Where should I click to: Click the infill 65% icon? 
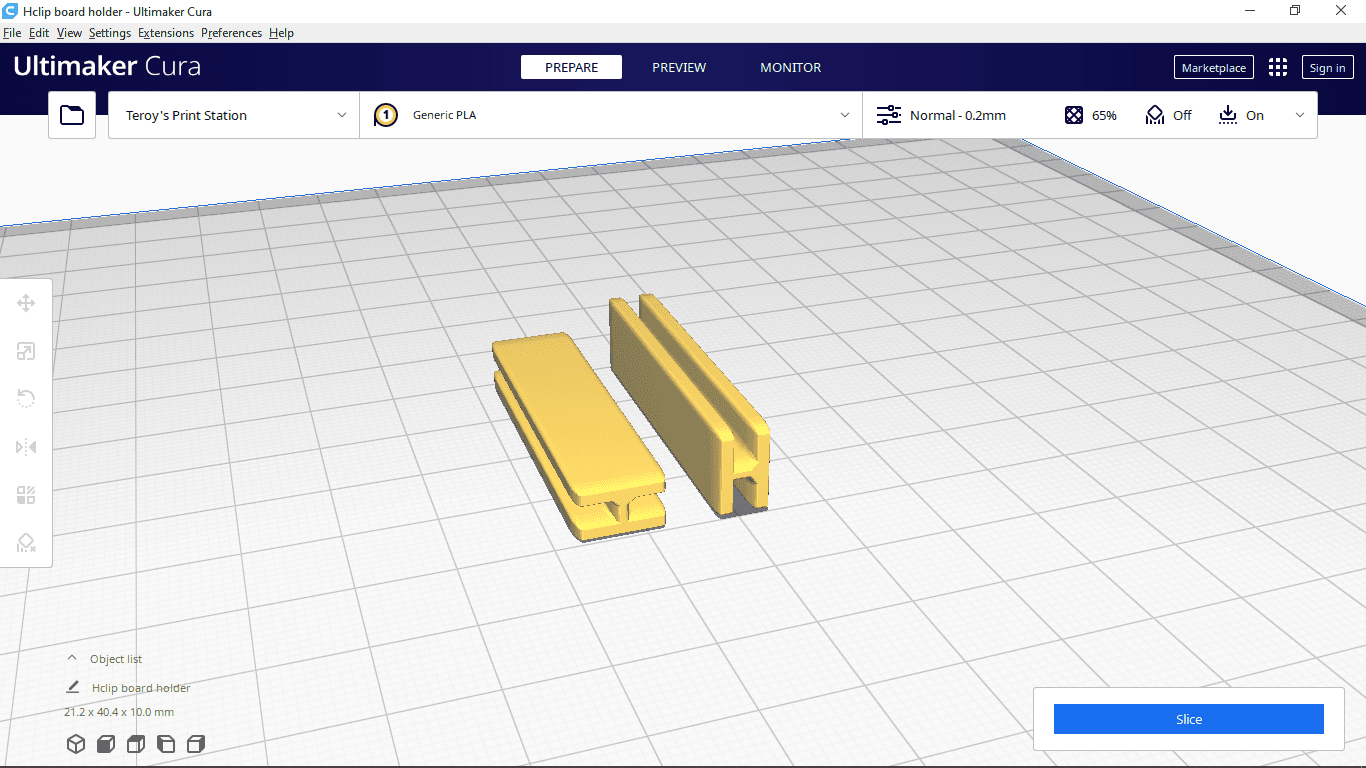pyautogui.click(x=1074, y=115)
